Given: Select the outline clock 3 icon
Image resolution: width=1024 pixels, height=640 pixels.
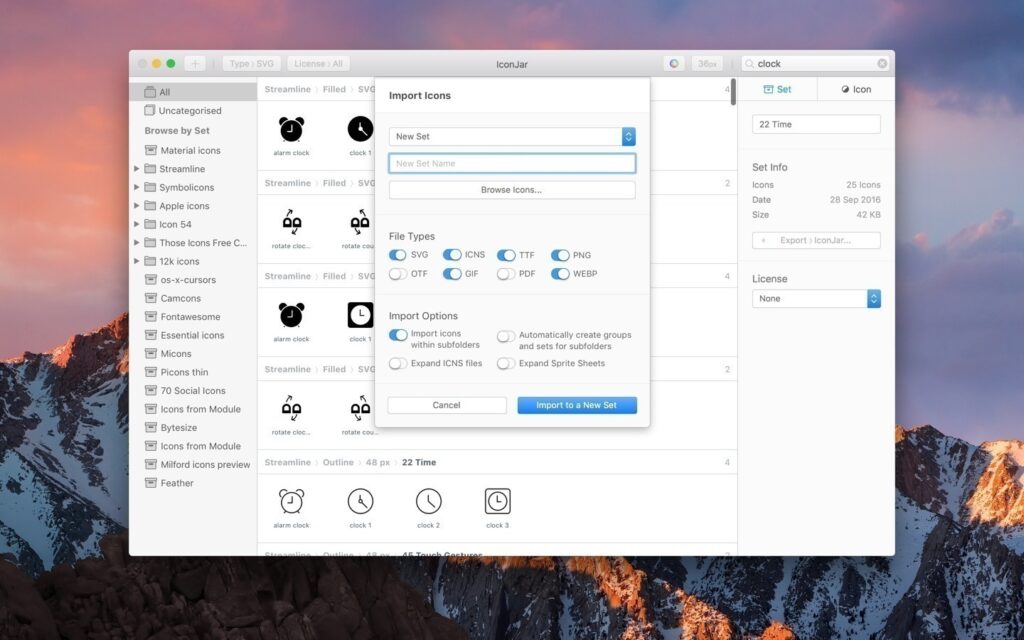Looking at the screenshot, I should click(x=497, y=502).
